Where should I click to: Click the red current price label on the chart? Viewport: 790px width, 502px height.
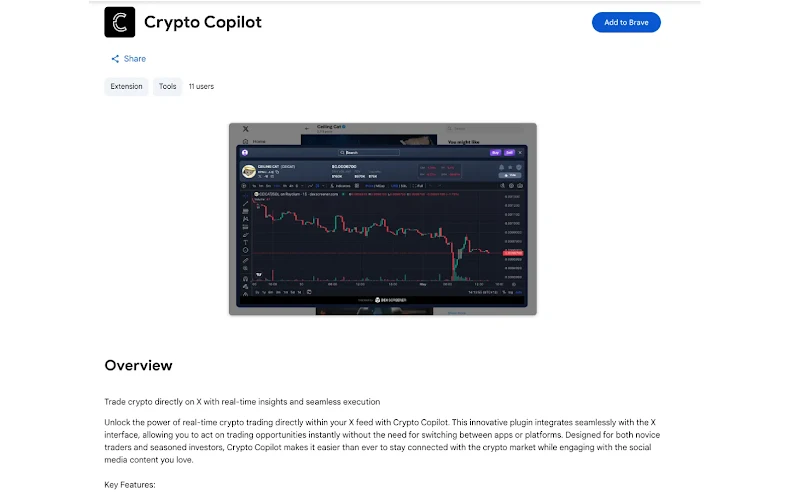512,253
